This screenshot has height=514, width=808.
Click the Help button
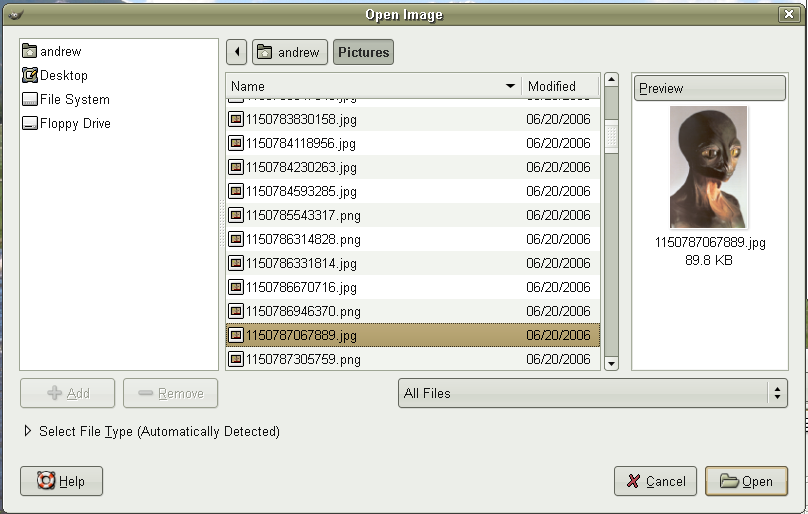point(62,481)
